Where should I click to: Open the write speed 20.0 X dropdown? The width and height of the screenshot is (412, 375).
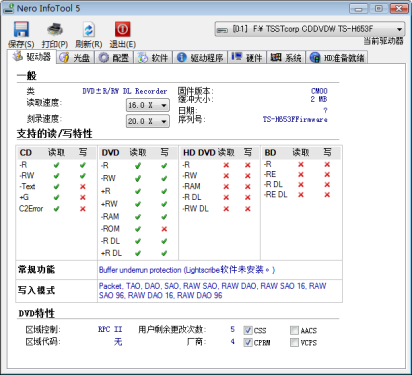point(148,121)
